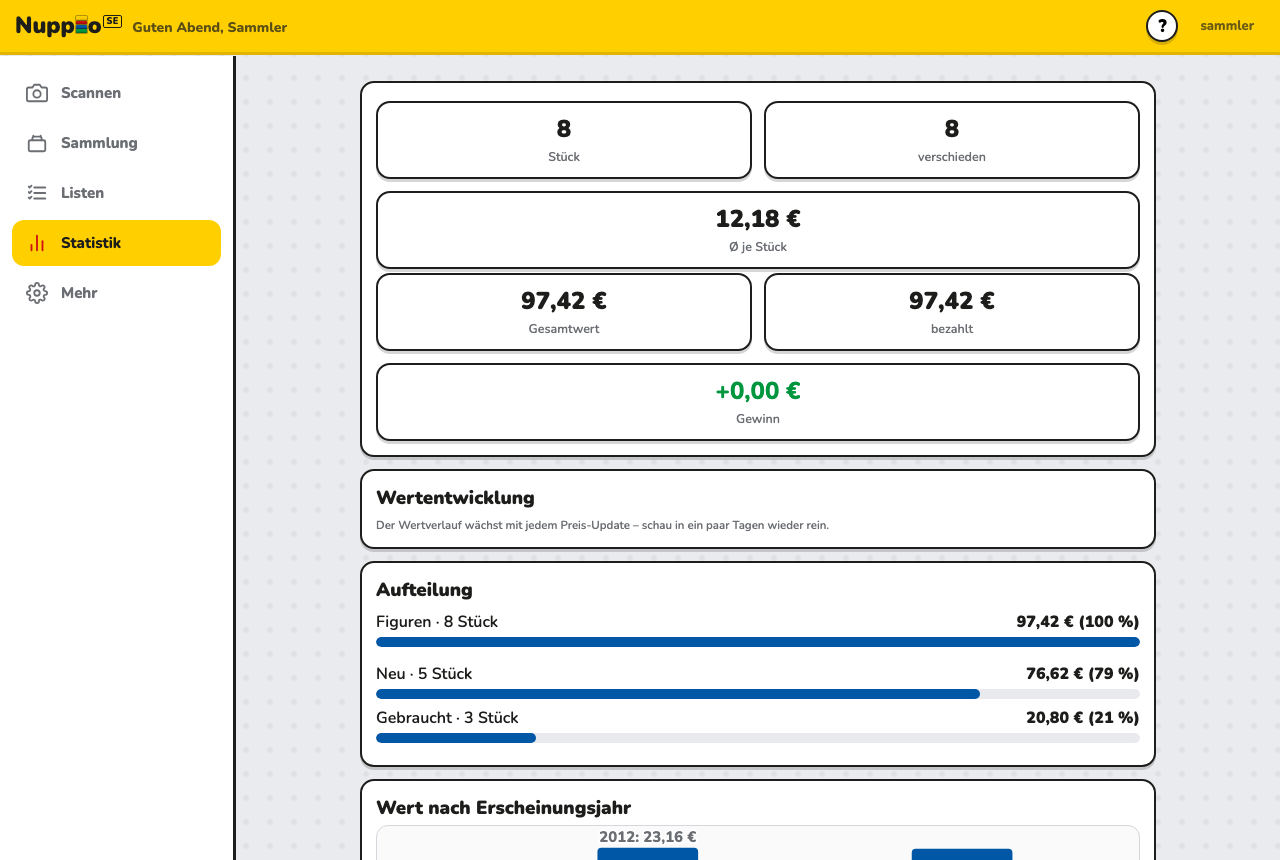This screenshot has width=1280, height=860.
Task: Click the '20,80 € (21 %)' value
Action: pyautogui.click(x=1083, y=718)
